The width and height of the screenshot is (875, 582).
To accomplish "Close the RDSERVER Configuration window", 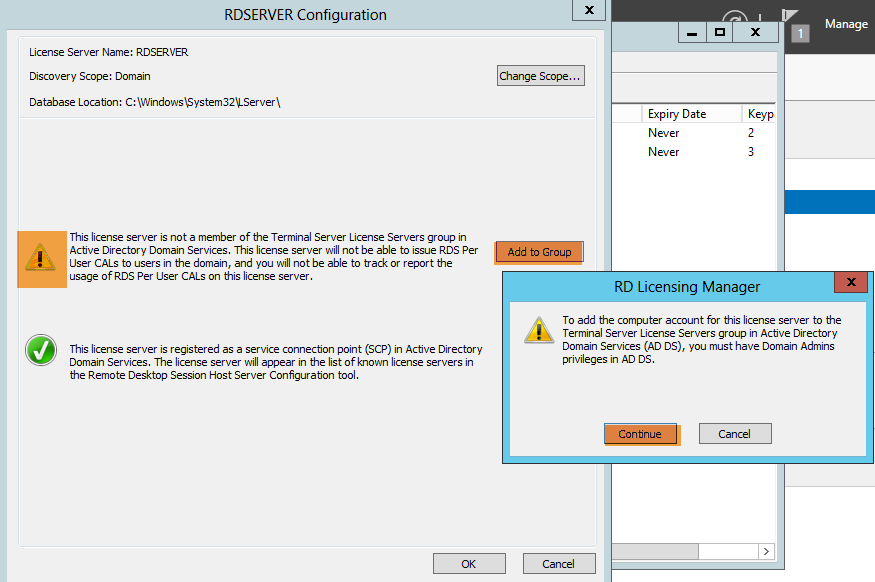I will point(589,10).
